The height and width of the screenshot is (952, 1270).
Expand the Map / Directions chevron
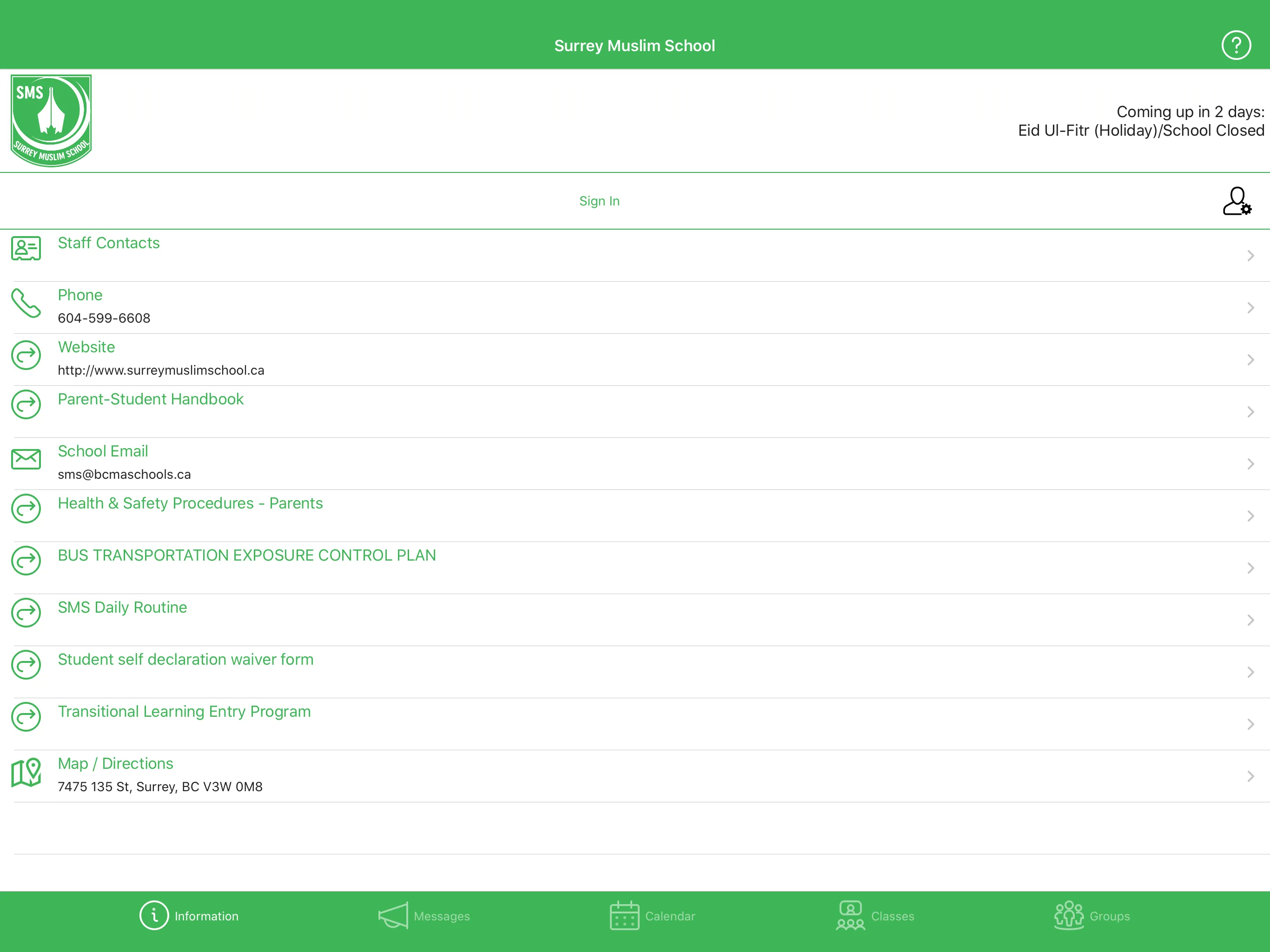(x=1250, y=776)
